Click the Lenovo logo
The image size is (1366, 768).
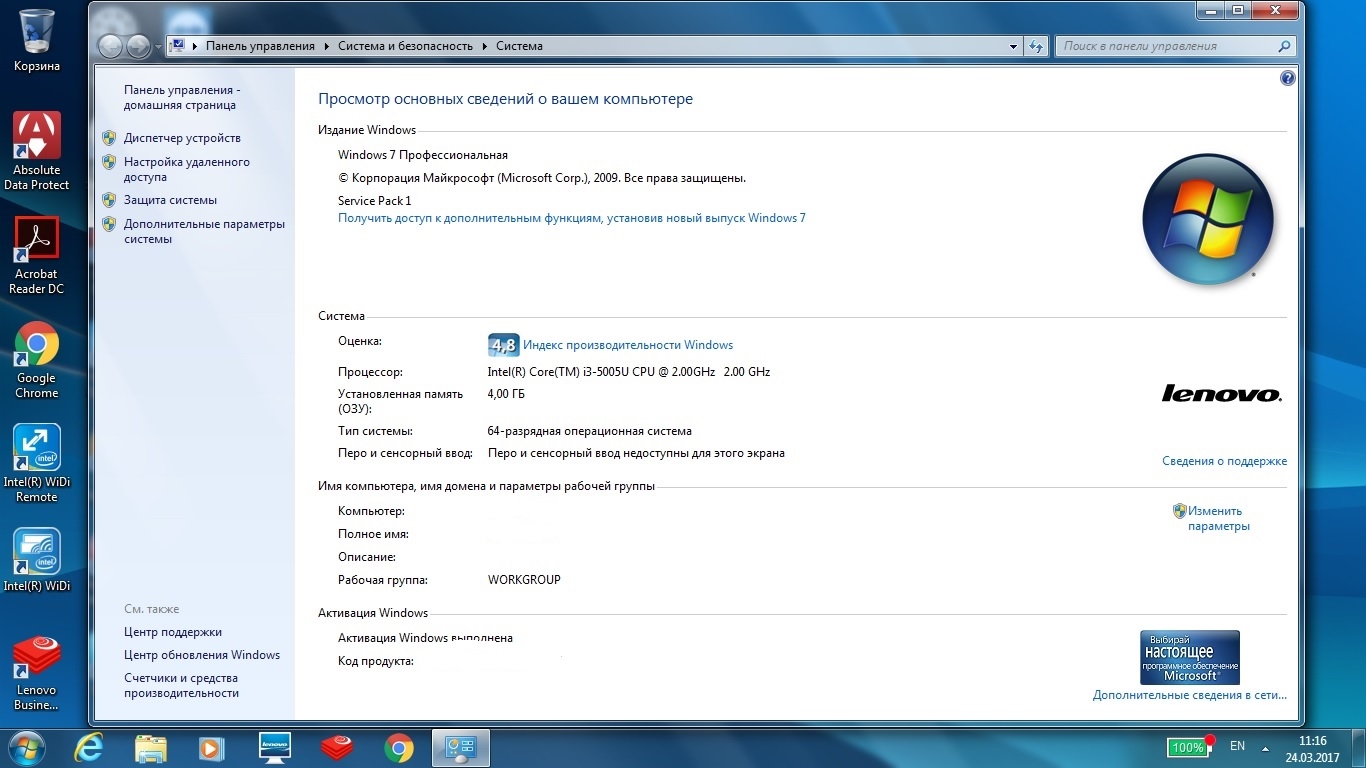pyautogui.click(x=1221, y=394)
